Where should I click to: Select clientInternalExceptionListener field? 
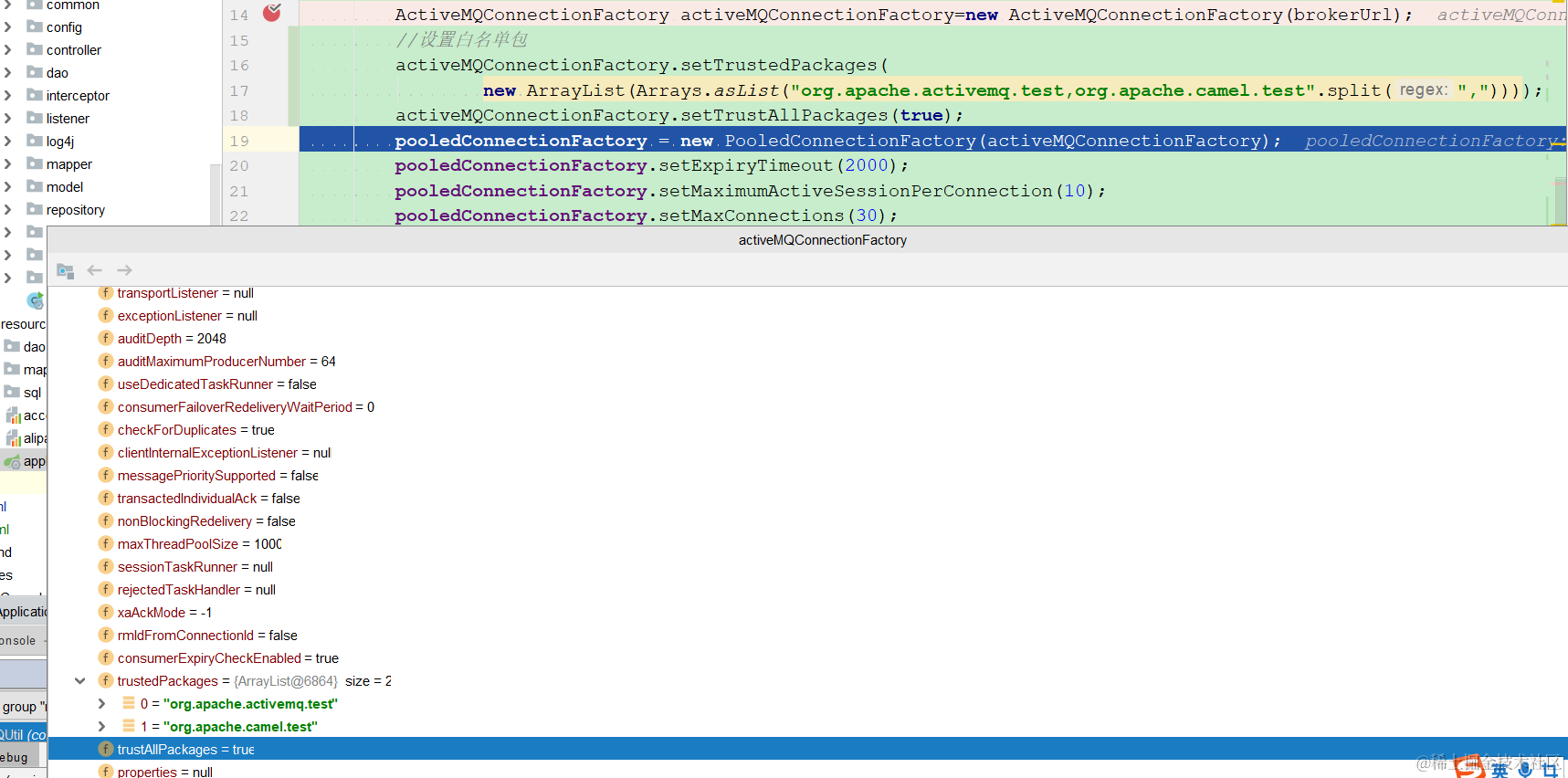coord(224,453)
